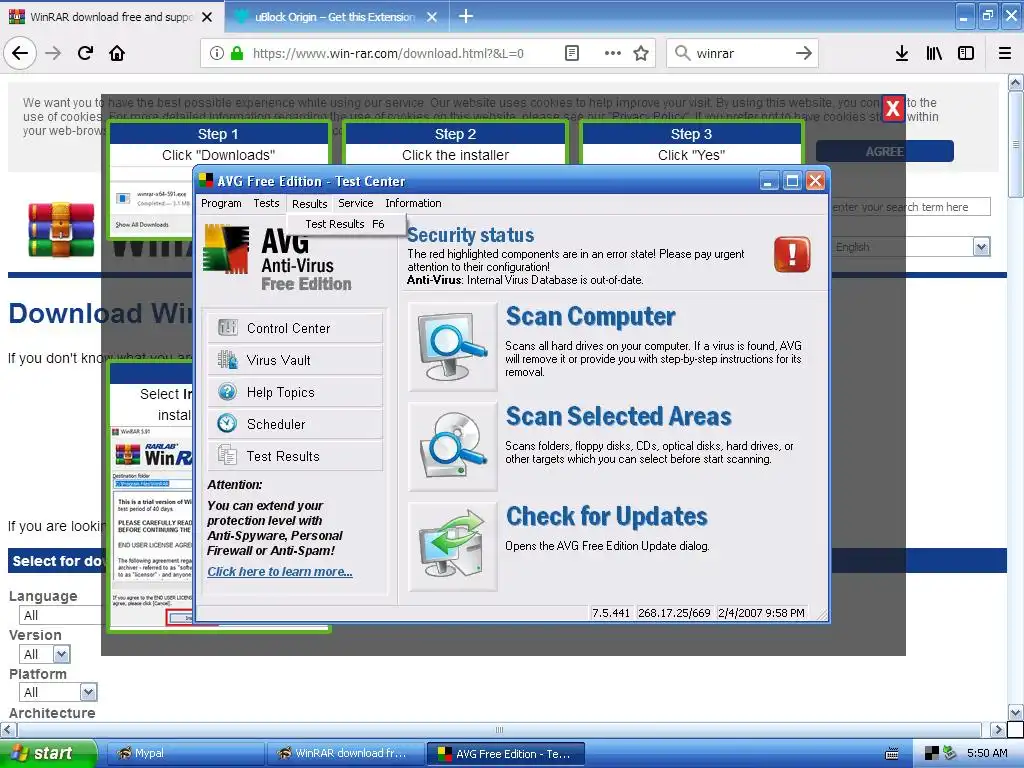Click the browser Forward arrow
The height and width of the screenshot is (768, 1024).
53,53
